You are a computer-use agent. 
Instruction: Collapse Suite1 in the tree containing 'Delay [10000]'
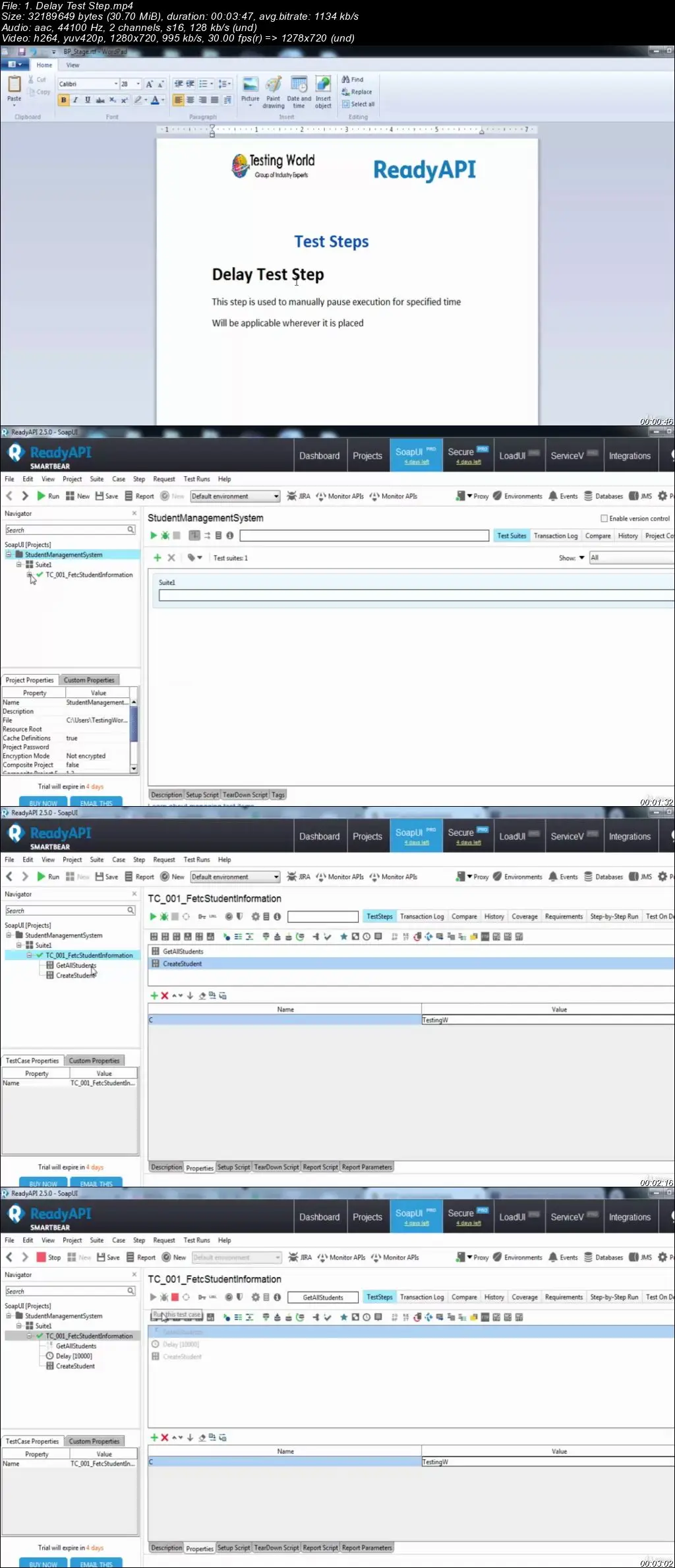[x=19, y=1326]
